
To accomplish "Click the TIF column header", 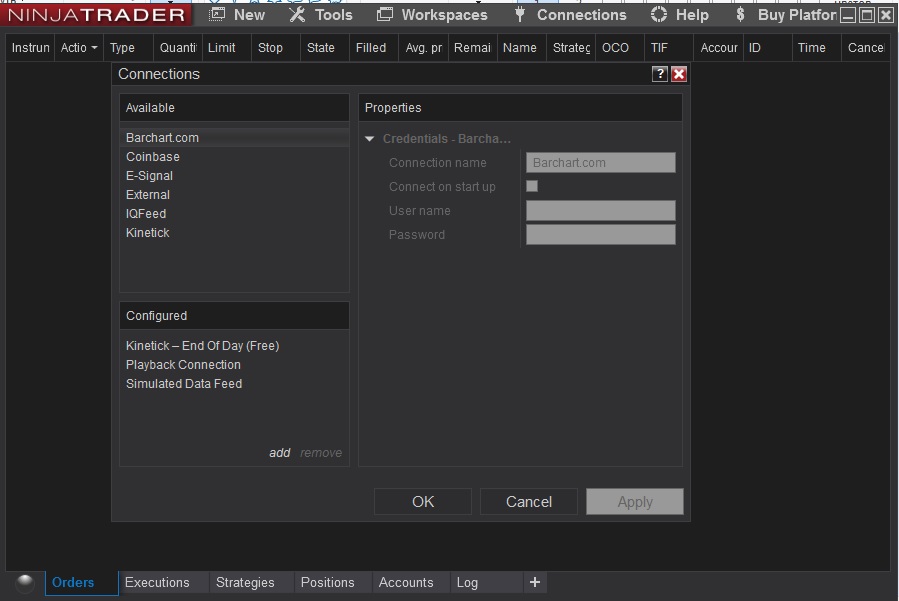I will 669,48.
